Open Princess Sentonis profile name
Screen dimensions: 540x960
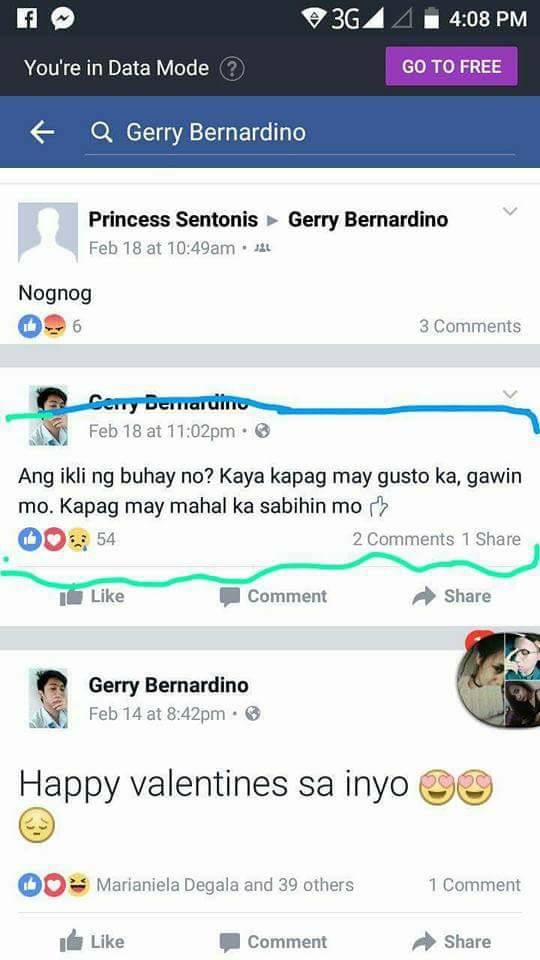173,219
